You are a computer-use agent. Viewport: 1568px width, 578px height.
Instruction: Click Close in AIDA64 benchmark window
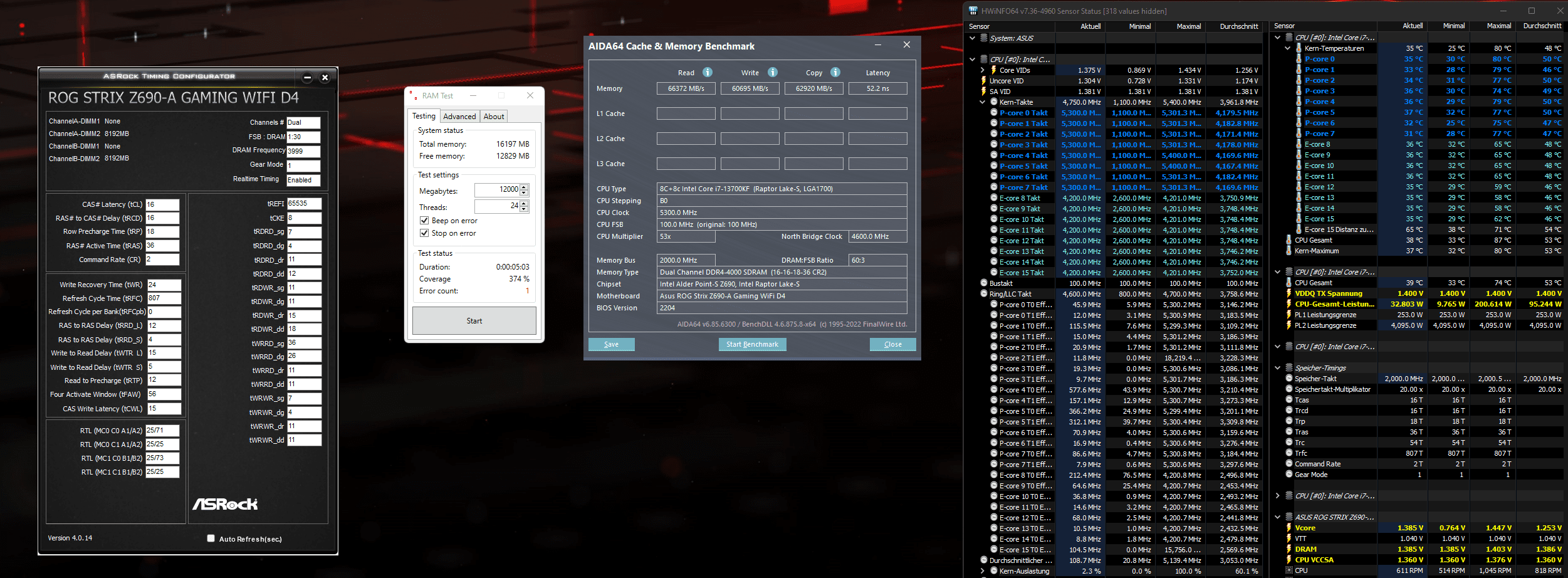pyautogui.click(x=893, y=344)
